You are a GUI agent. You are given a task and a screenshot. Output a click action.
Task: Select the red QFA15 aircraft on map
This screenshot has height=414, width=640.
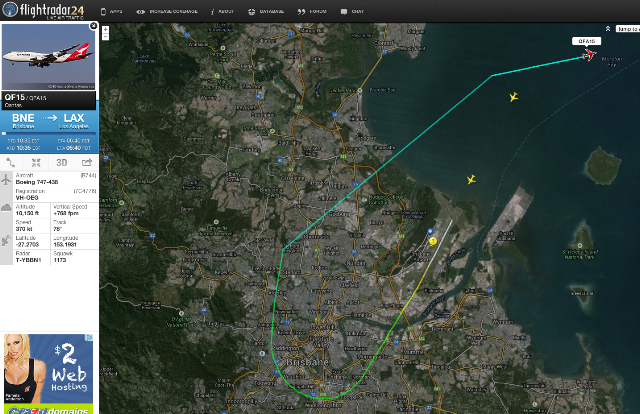(x=589, y=54)
